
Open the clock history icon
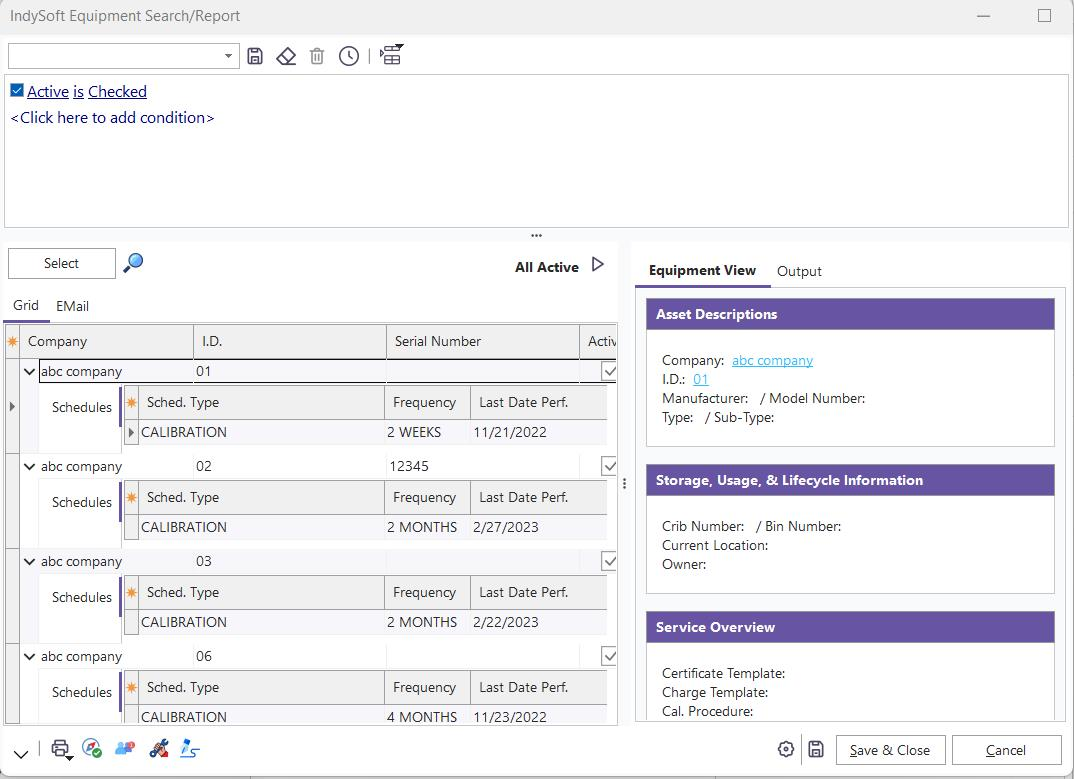pyautogui.click(x=348, y=56)
